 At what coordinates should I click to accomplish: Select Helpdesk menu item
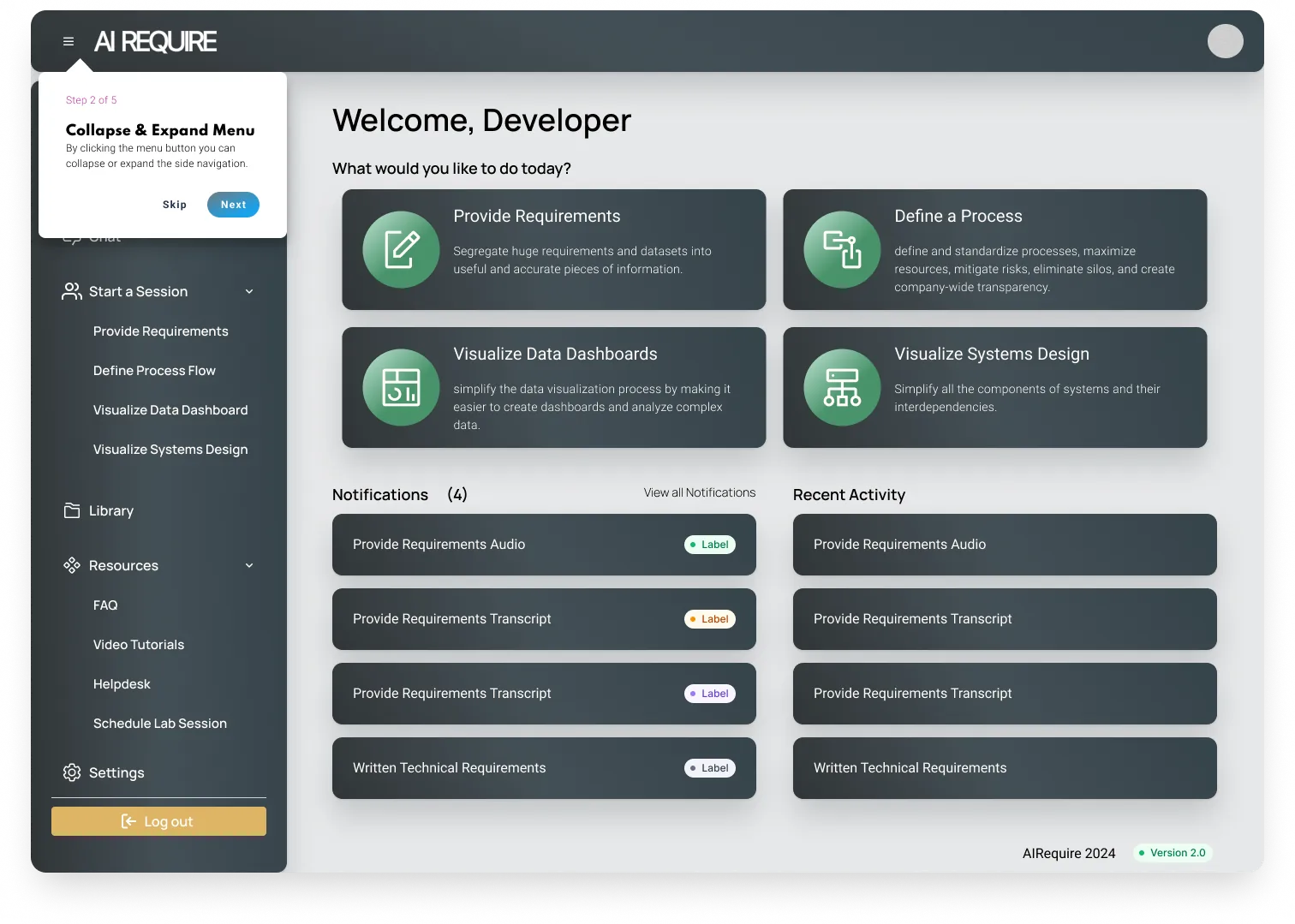click(x=122, y=684)
